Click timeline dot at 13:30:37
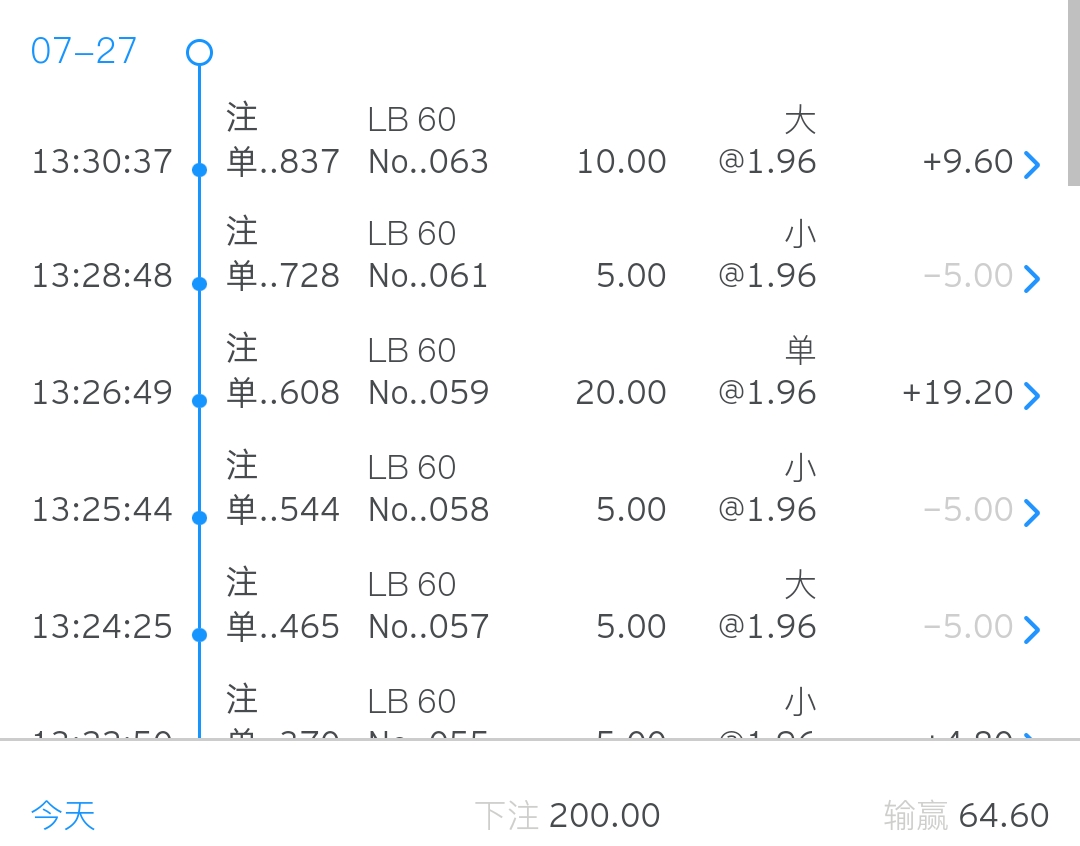Screen dimensions: 1080x846 click(199, 169)
